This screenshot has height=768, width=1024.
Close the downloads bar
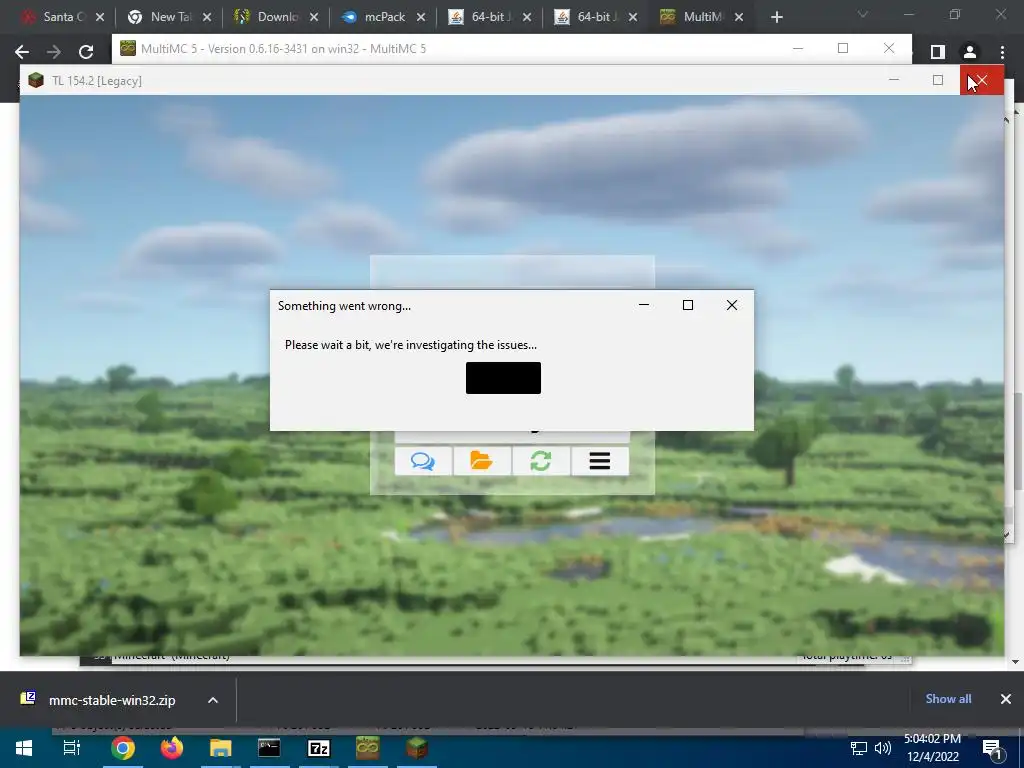click(1006, 699)
